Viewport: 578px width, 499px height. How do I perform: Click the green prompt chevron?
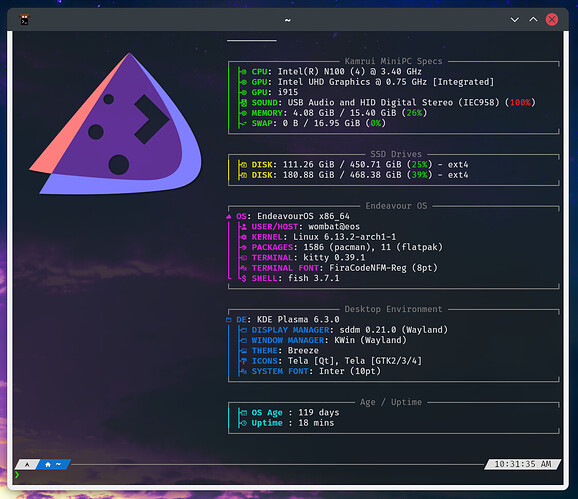(17, 475)
